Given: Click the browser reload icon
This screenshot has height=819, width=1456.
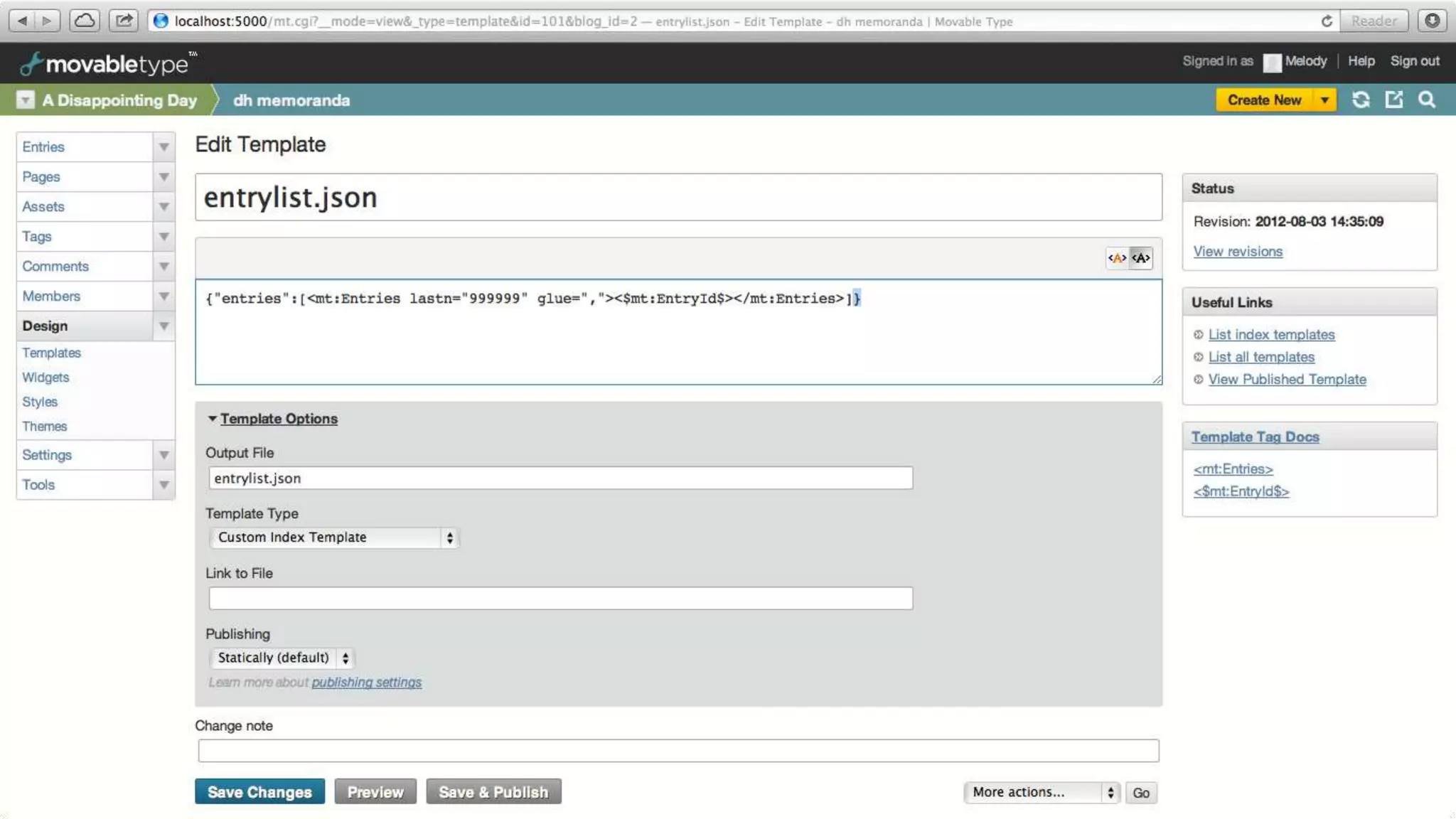Looking at the screenshot, I should [1327, 21].
